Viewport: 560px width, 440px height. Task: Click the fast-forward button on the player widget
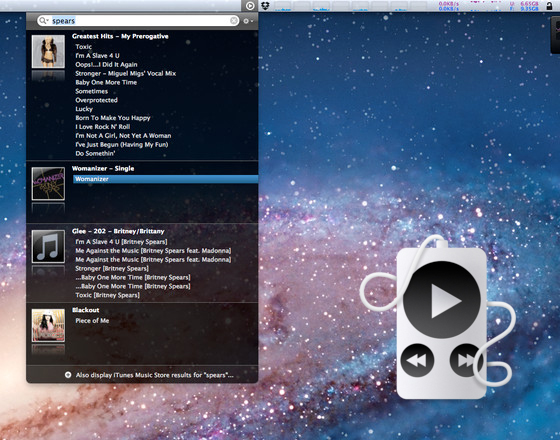466,360
